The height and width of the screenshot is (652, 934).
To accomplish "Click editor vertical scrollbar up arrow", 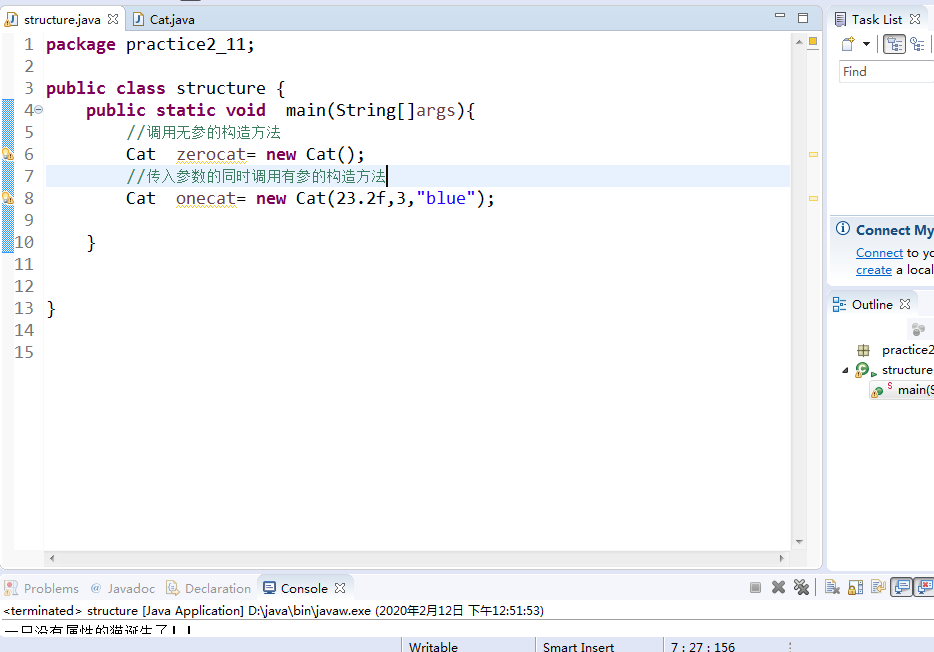I will [x=799, y=42].
